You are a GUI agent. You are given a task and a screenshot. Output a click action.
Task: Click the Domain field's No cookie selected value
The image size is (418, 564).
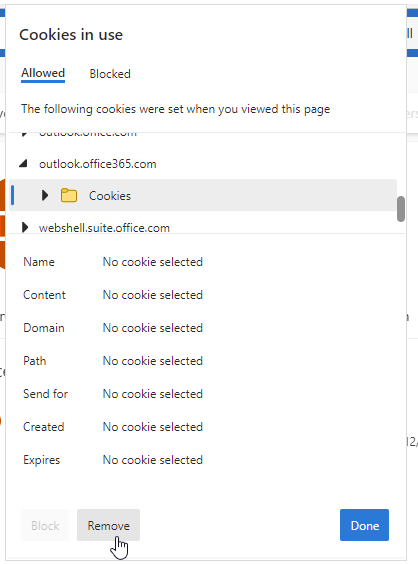(153, 328)
